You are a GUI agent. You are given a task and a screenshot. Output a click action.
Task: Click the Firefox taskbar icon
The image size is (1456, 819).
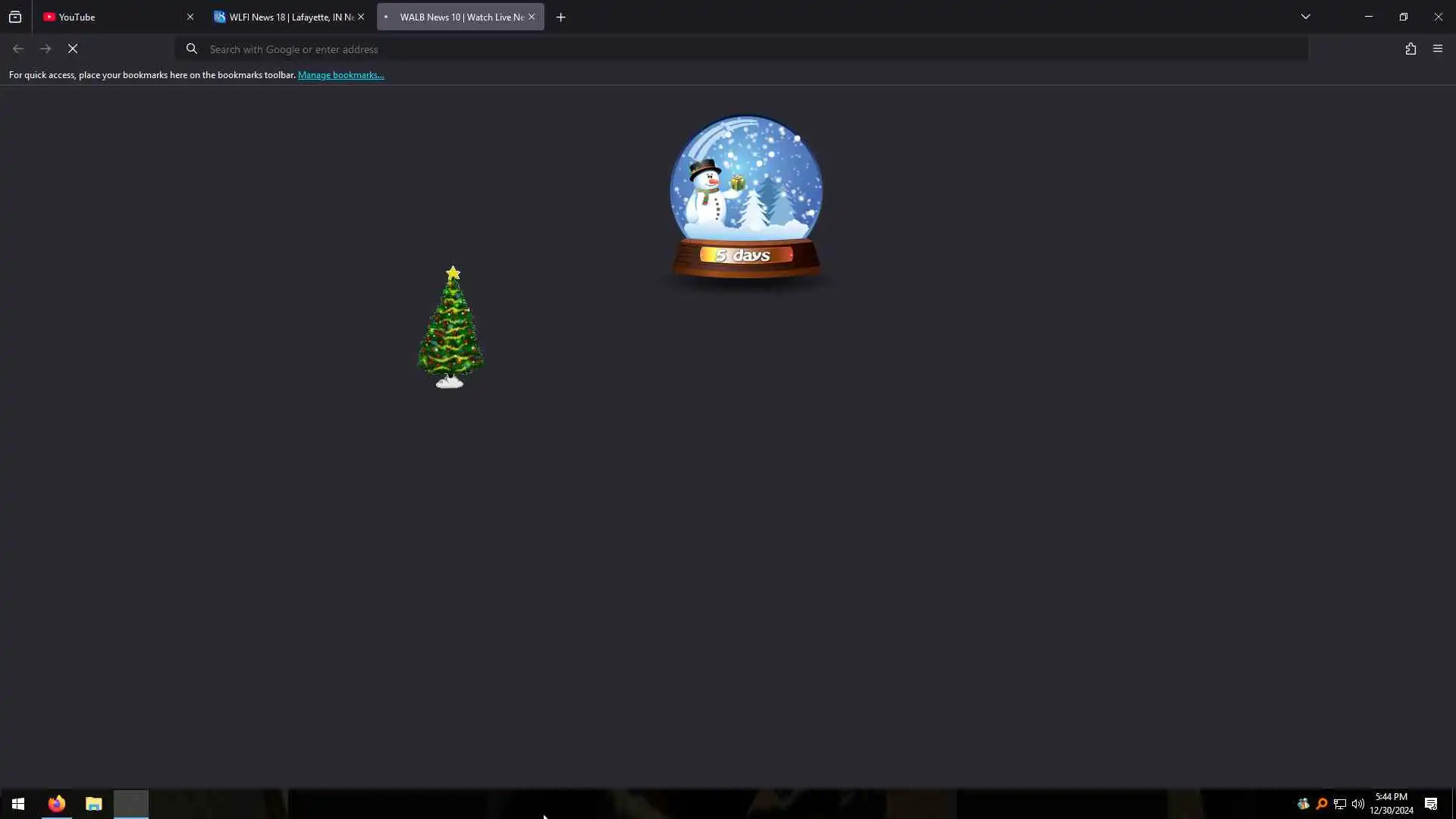pos(57,804)
